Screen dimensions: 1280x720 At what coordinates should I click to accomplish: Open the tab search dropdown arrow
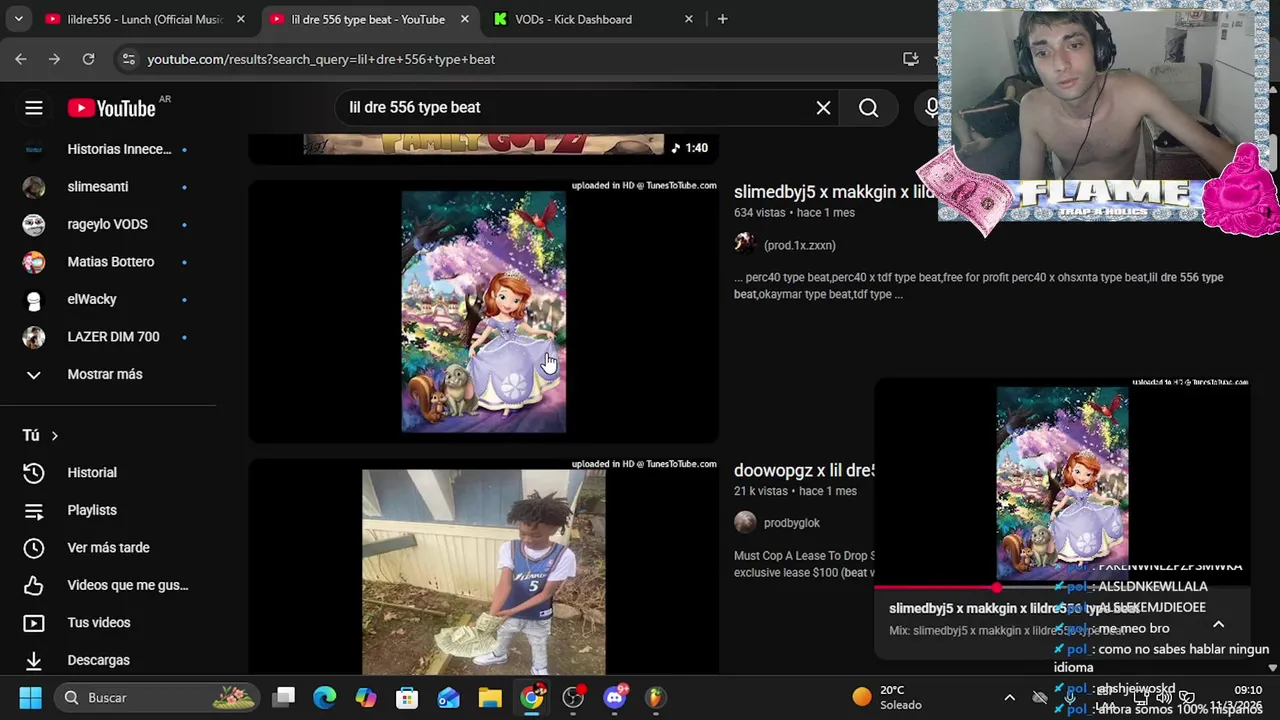pyautogui.click(x=18, y=19)
